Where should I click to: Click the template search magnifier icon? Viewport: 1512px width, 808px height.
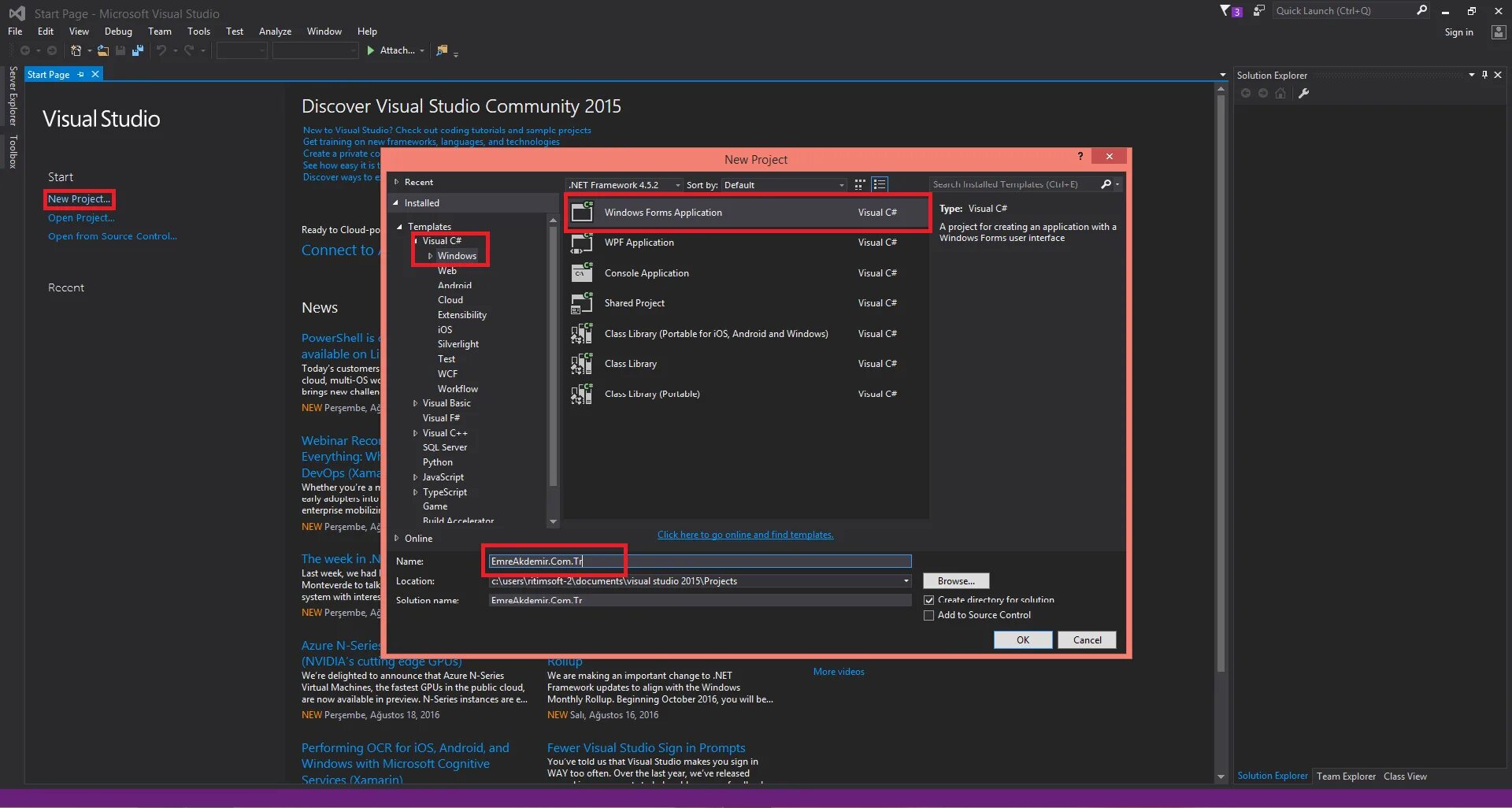[x=1106, y=184]
